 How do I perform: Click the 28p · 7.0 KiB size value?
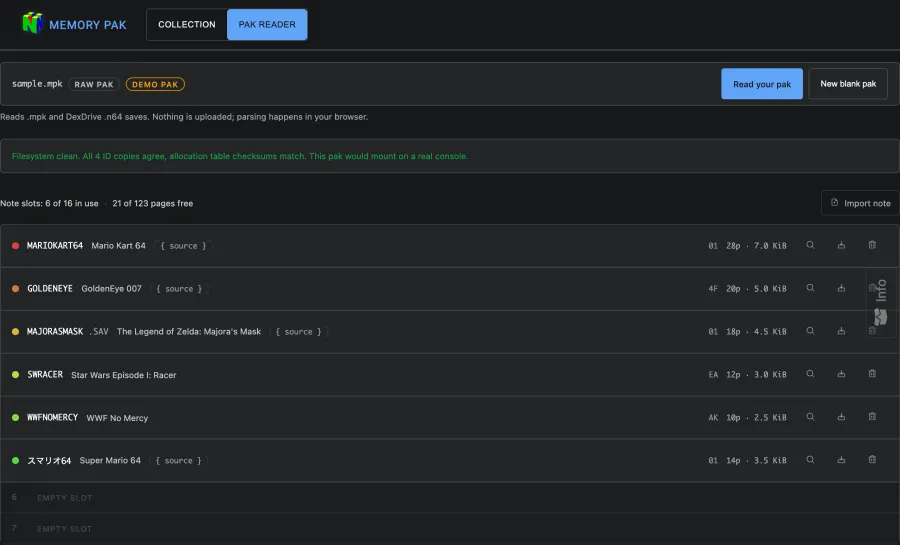tap(756, 246)
